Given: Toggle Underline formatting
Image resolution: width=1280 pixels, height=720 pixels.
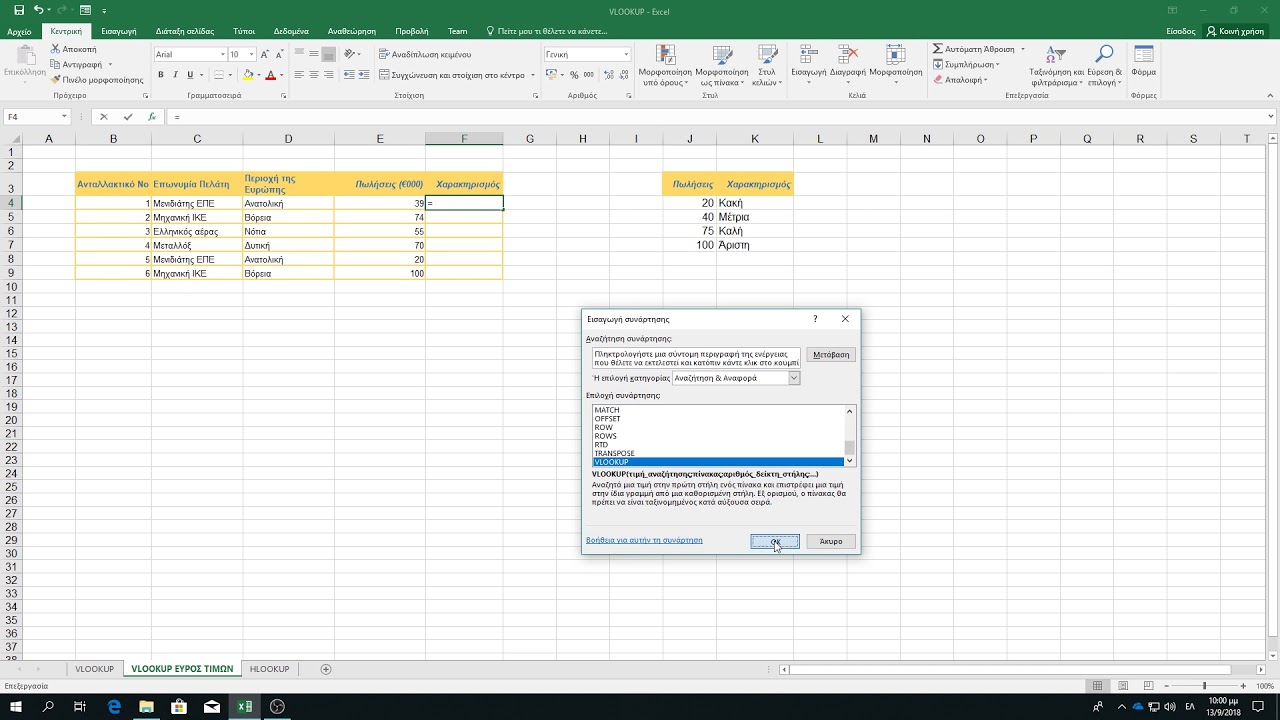Looking at the screenshot, I should click(x=189, y=75).
